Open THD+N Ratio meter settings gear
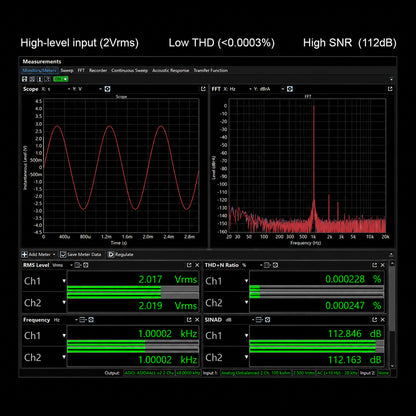Screen dimensions: 416x416 [x=275, y=265]
